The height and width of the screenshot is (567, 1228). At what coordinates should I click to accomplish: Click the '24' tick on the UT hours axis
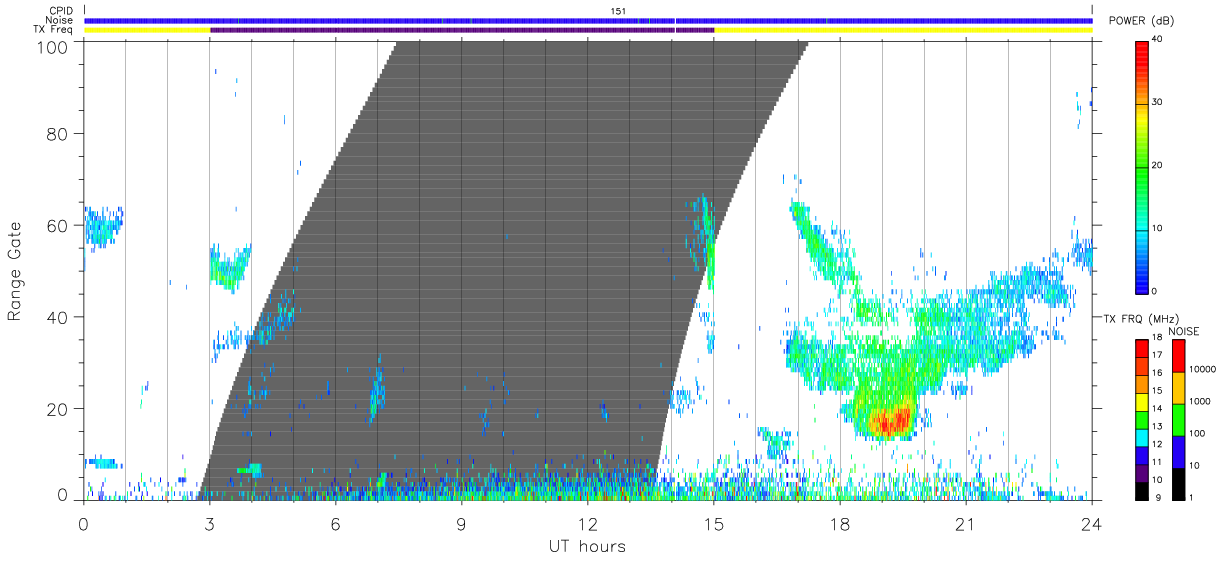click(x=1092, y=523)
